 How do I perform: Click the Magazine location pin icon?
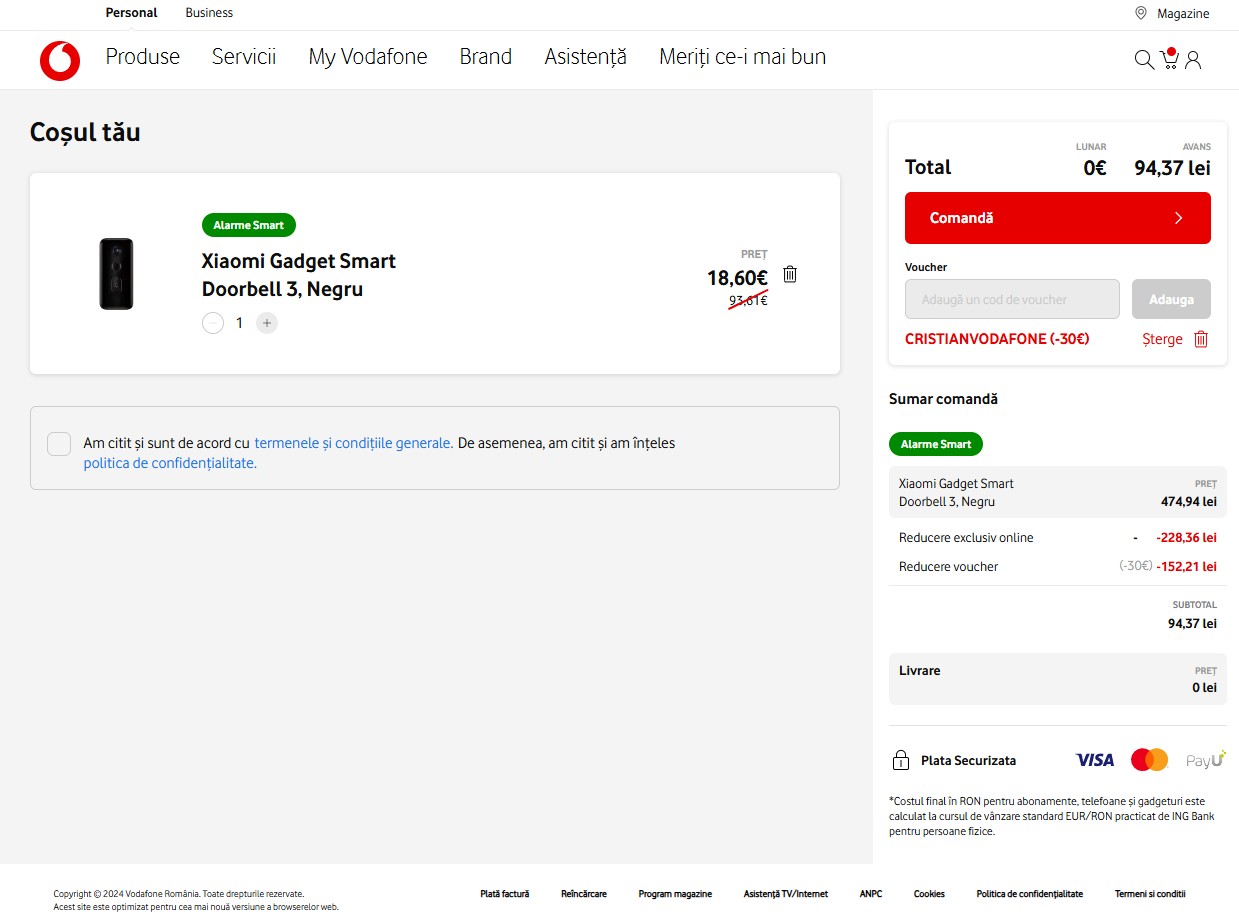click(1141, 13)
